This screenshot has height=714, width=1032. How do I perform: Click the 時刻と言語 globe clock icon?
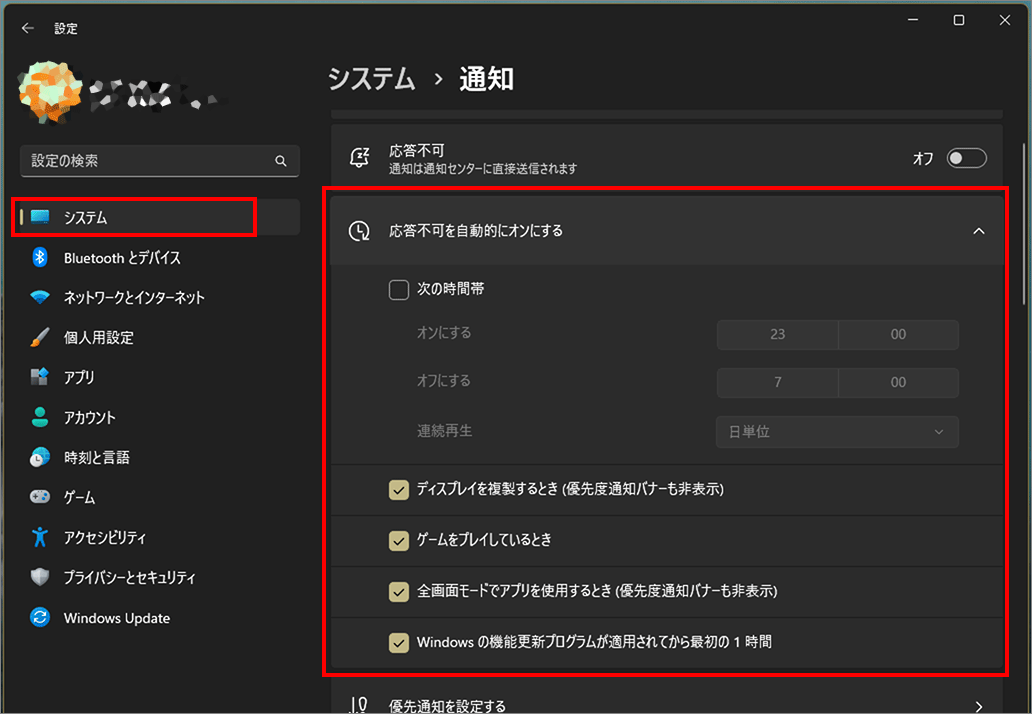pos(39,457)
